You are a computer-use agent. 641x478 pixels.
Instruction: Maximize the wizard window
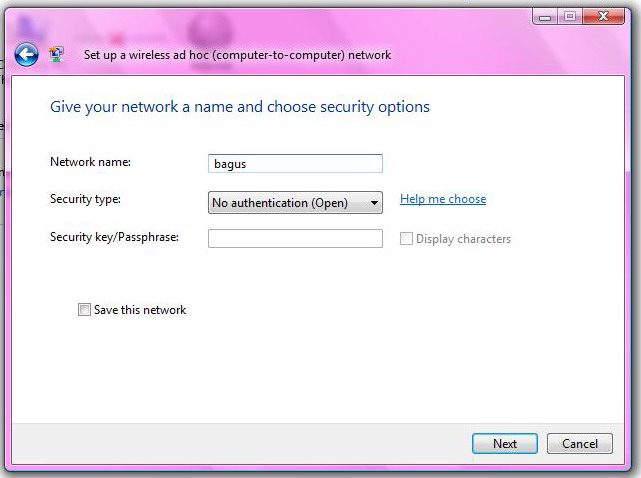click(570, 16)
